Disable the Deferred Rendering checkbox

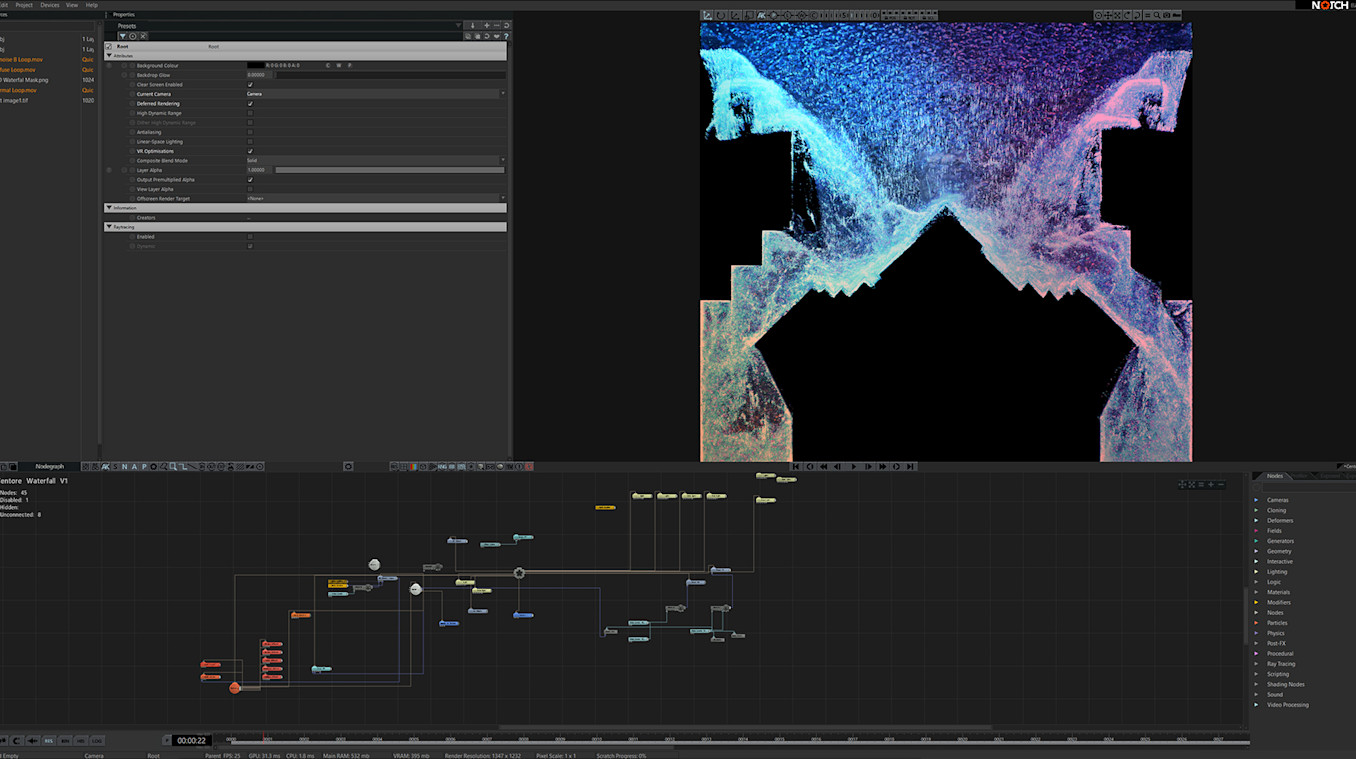(250, 104)
